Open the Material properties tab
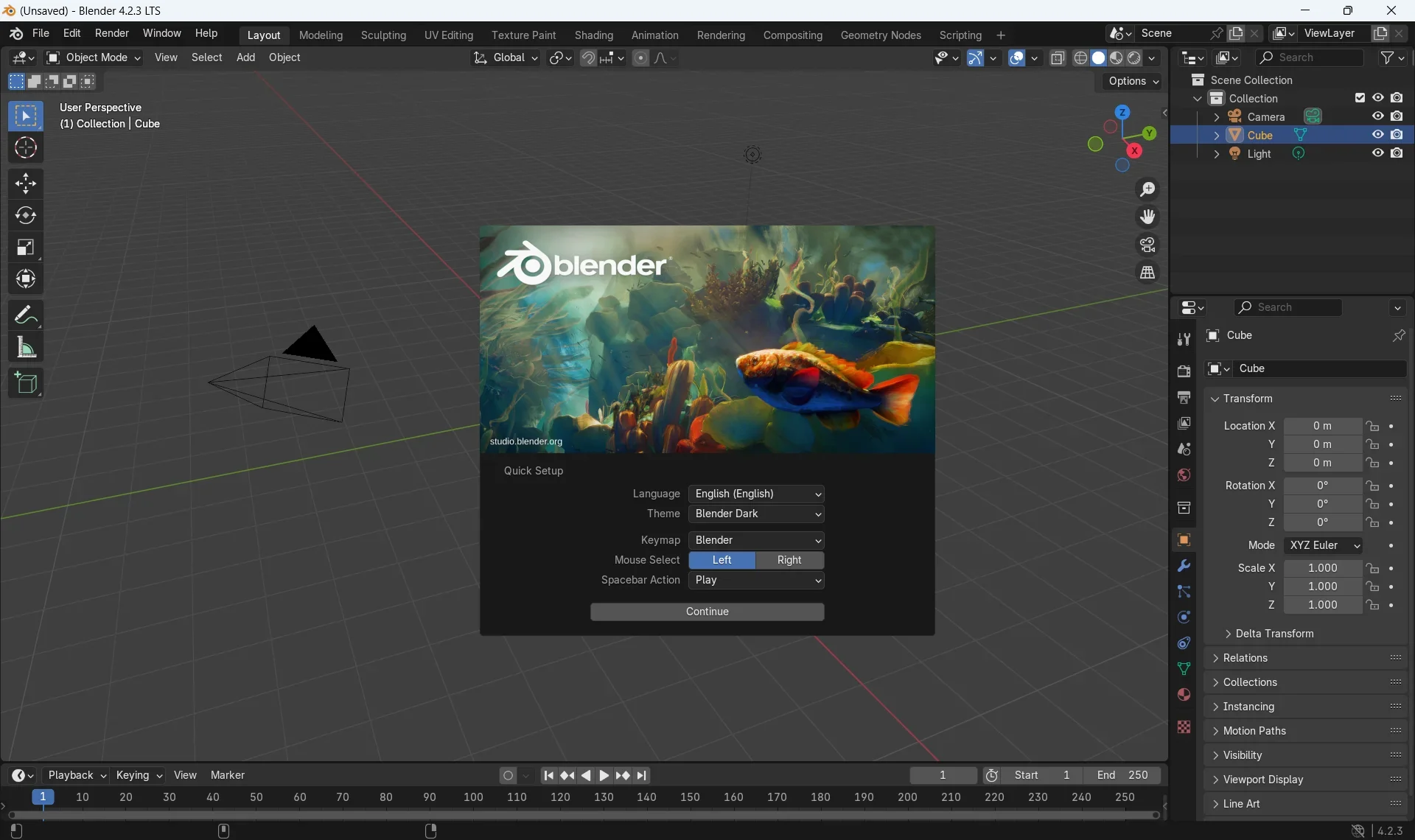 point(1184,695)
